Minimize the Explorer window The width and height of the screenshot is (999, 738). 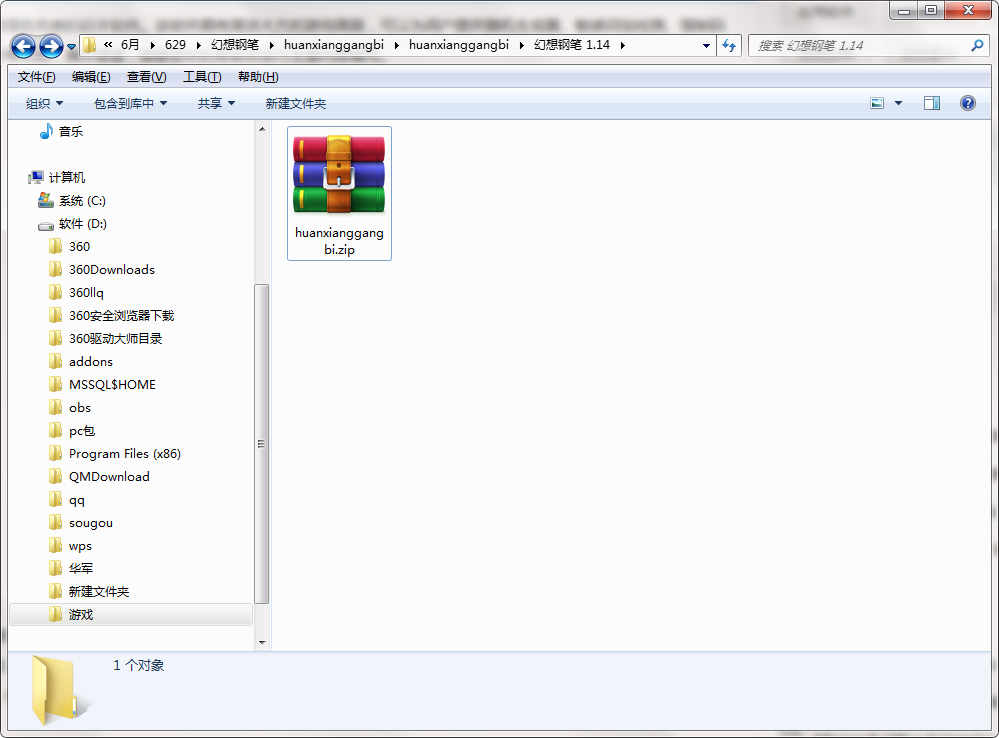(x=903, y=11)
